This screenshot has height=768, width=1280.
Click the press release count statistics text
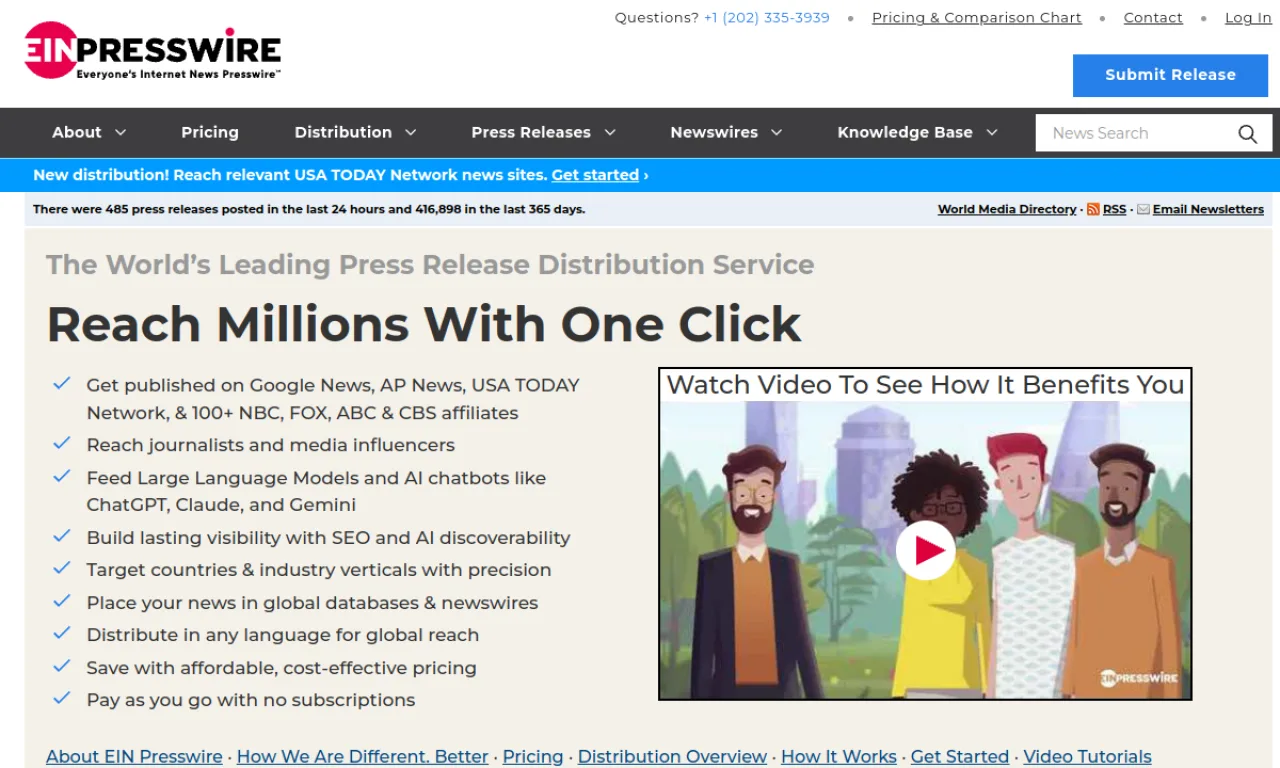click(x=309, y=209)
